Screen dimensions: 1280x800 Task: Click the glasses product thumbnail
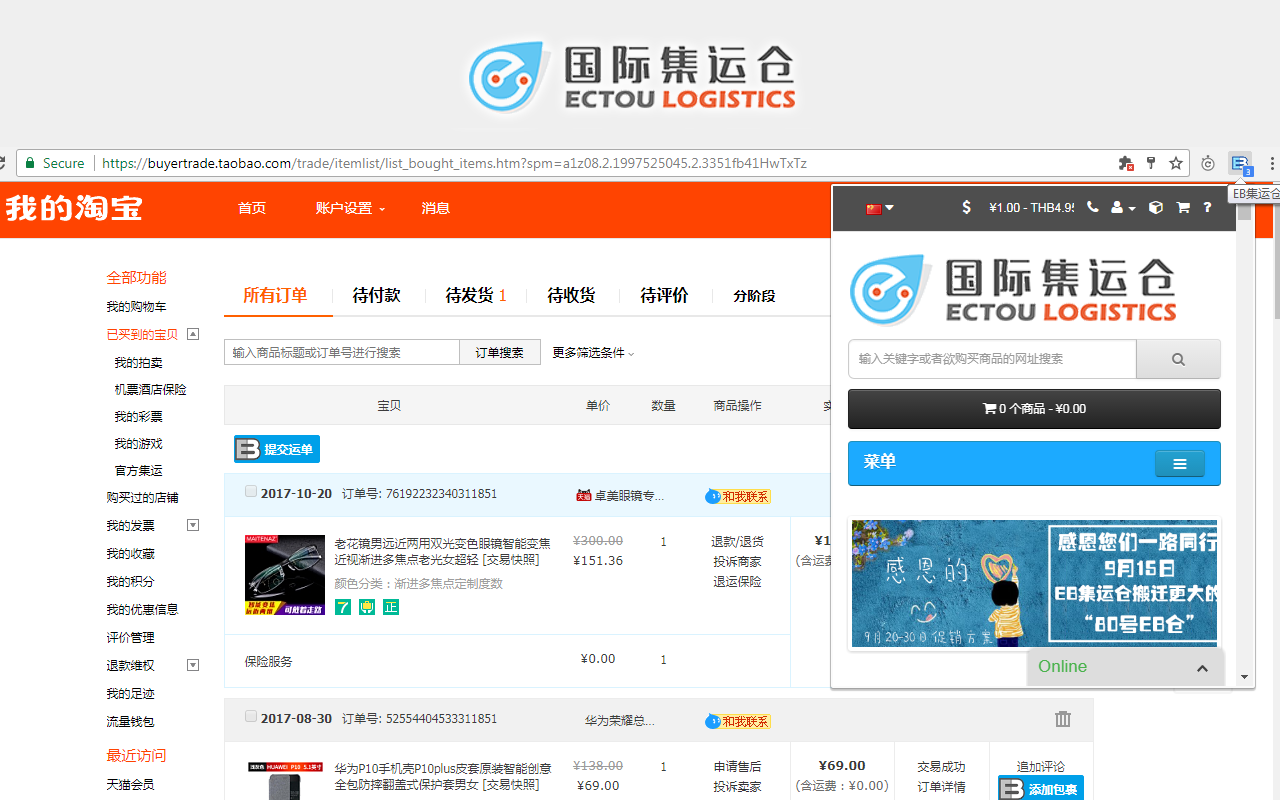(285, 575)
